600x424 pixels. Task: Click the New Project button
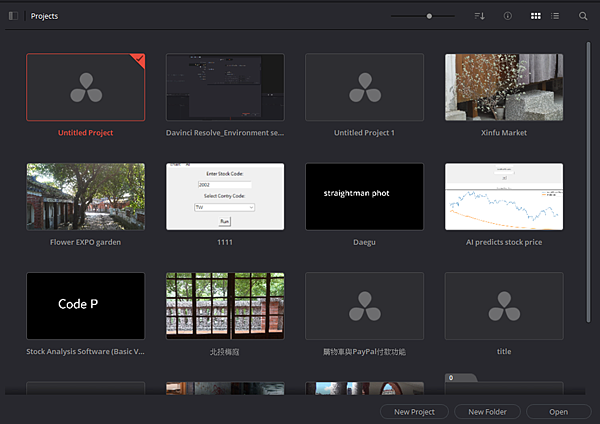[x=414, y=412]
